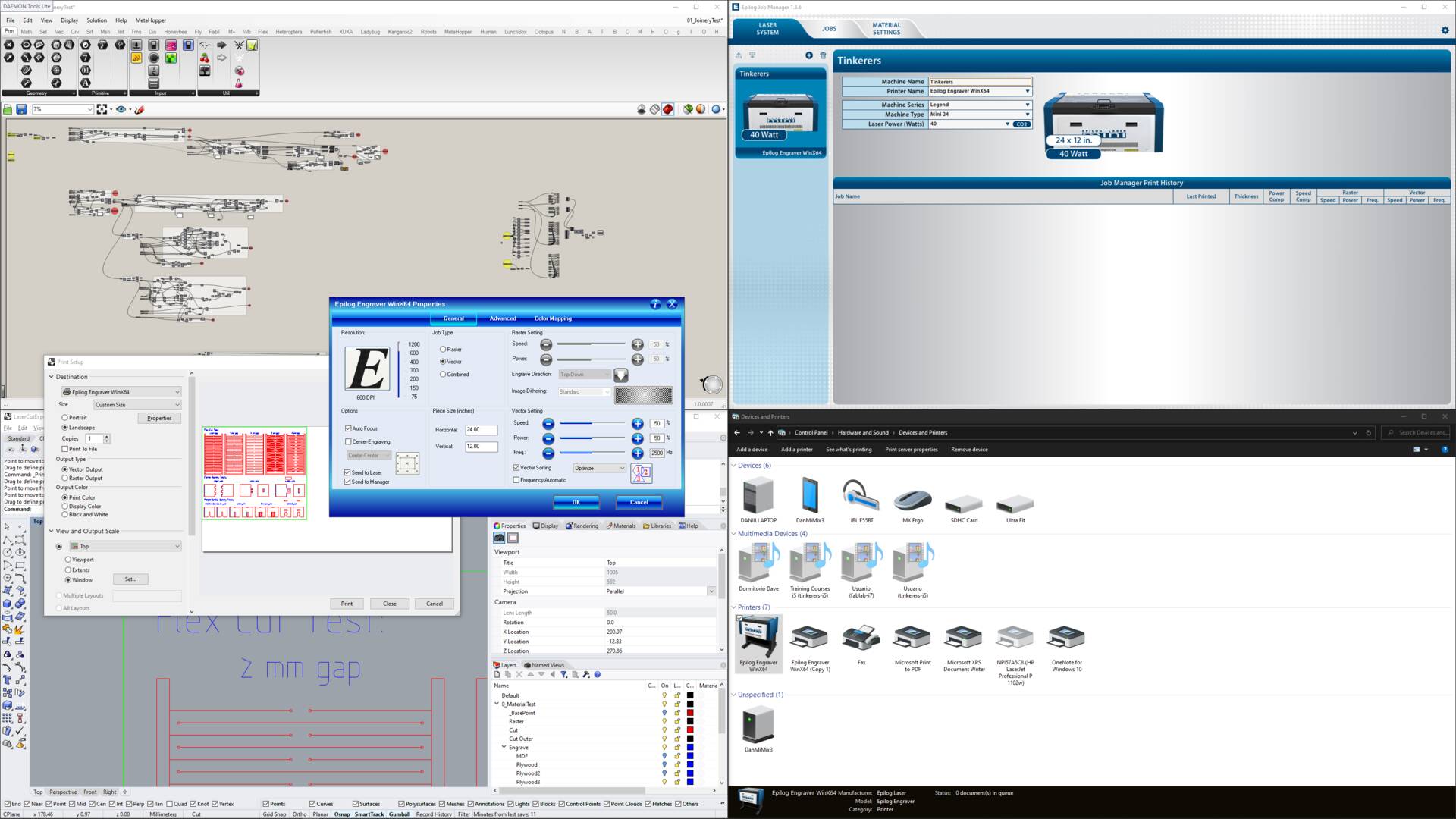This screenshot has height=819, width=1456.
Task: Decrease Vector Speed with minus button
Action: tap(548, 424)
